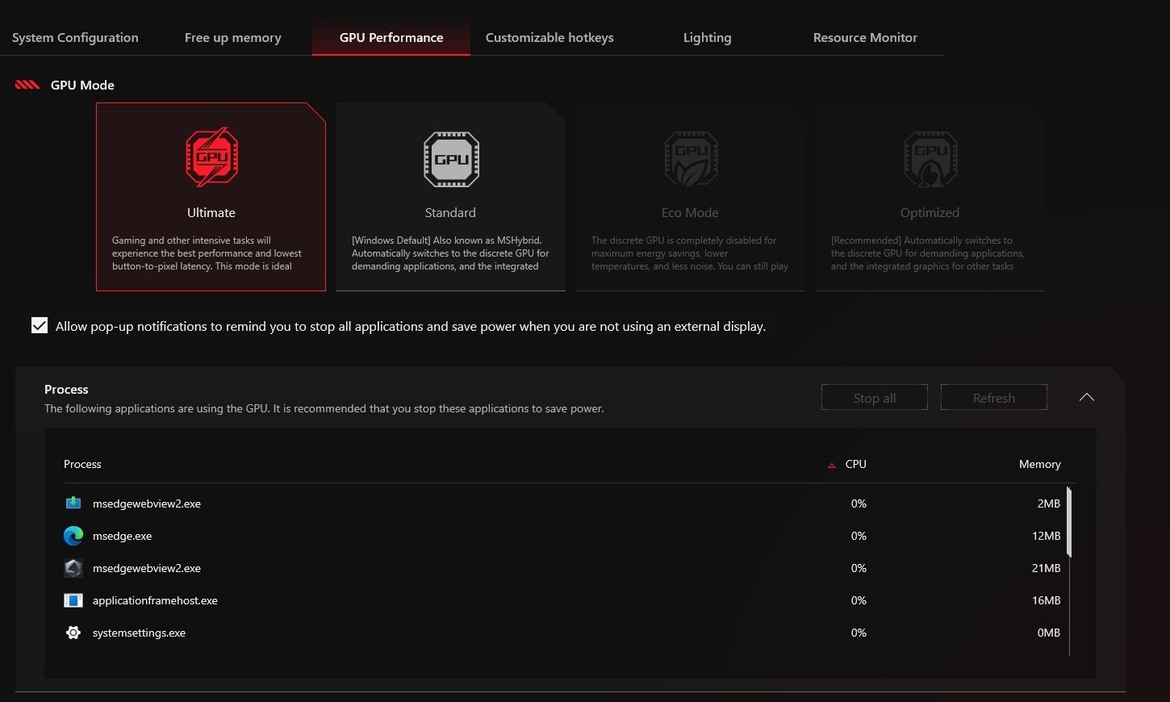
Task: Click the first msedgewebview2.exe download icon
Action: 73,503
